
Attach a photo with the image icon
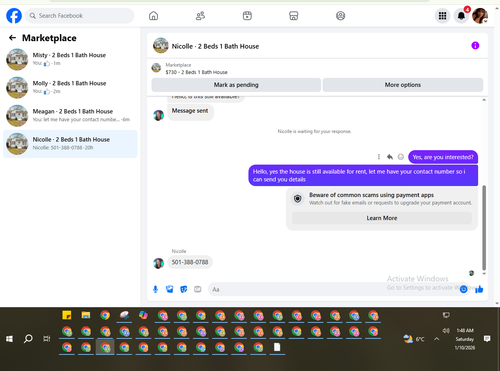coord(170,289)
